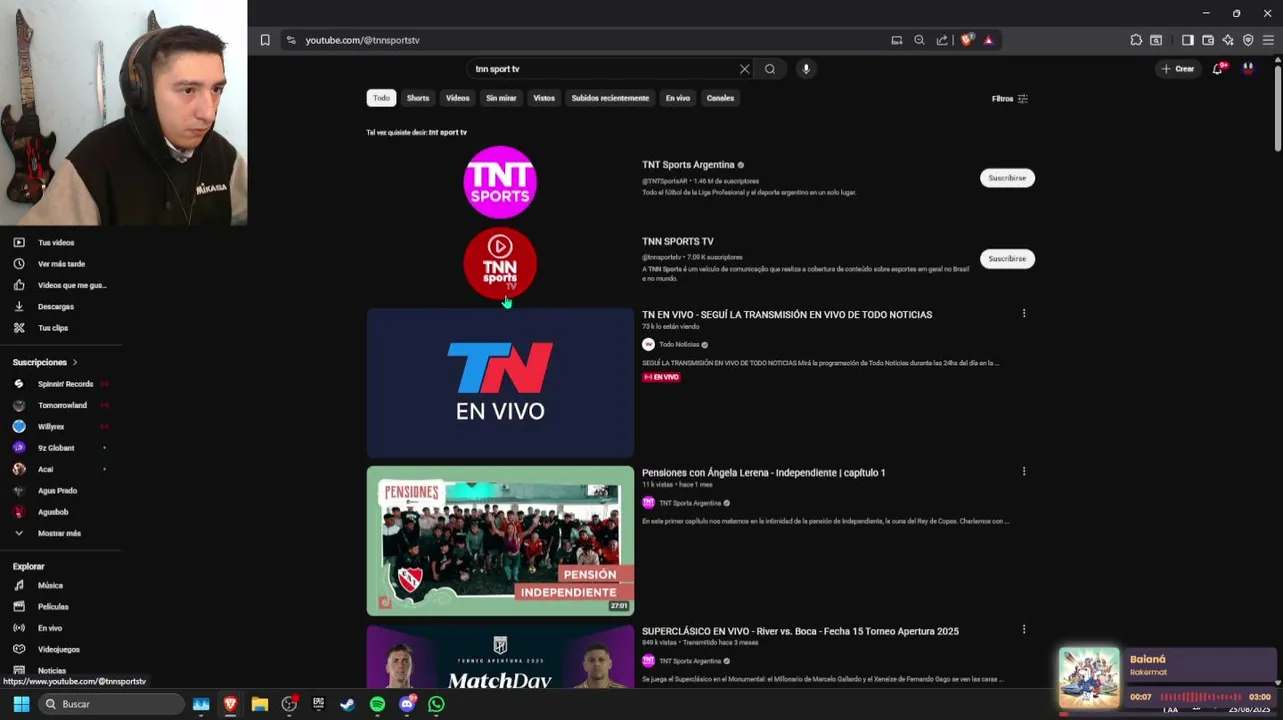Click the Brave Rewards triangle icon
1283x720 pixels.
(x=988, y=40)
